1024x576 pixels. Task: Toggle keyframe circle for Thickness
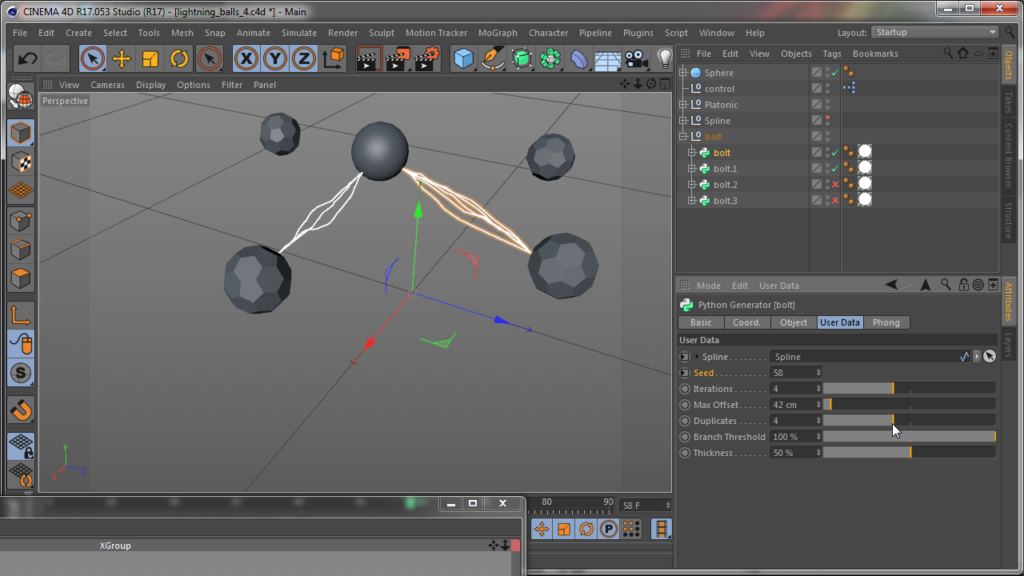[x=684, y=453]
